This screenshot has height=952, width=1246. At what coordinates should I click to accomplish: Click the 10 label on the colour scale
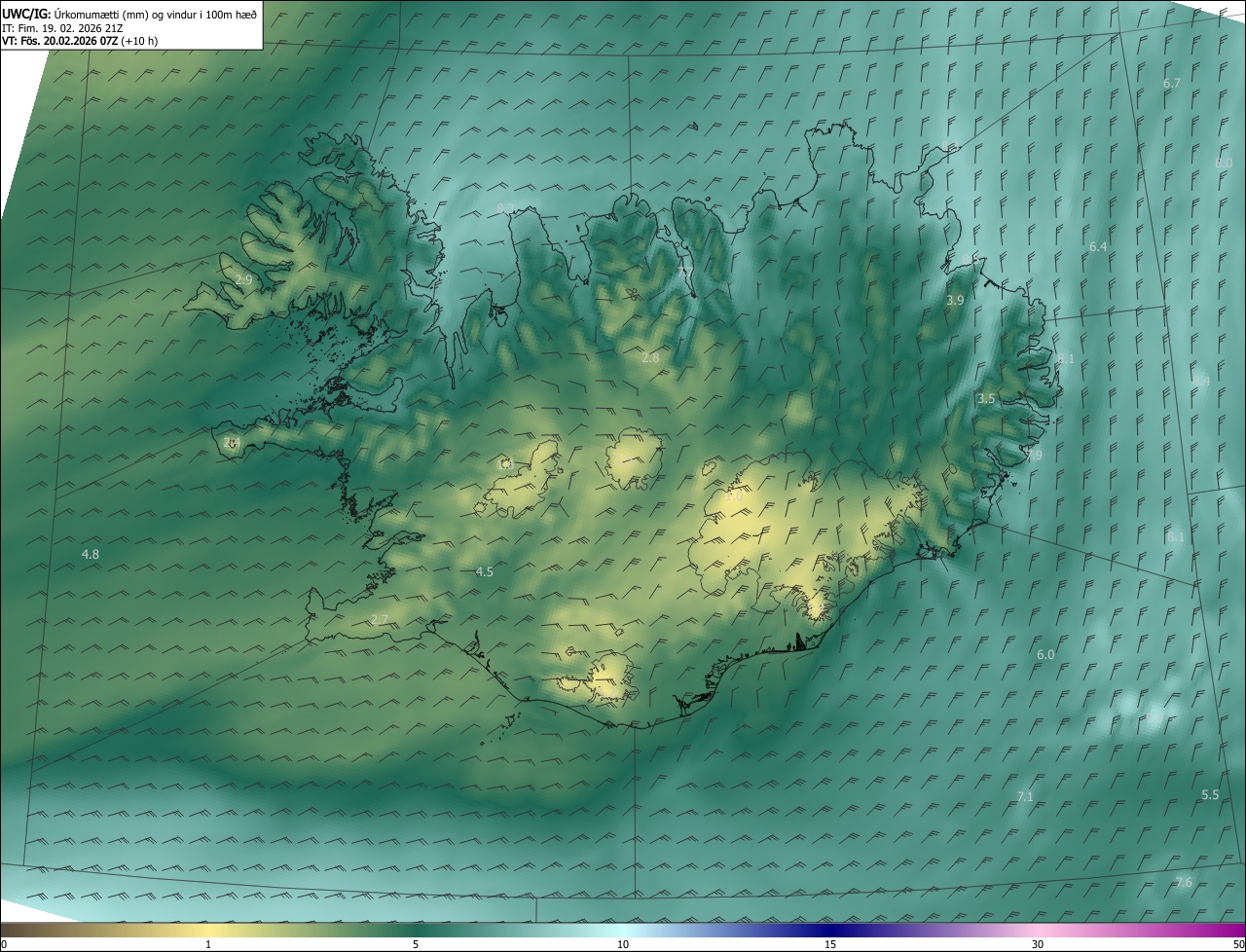623,944
